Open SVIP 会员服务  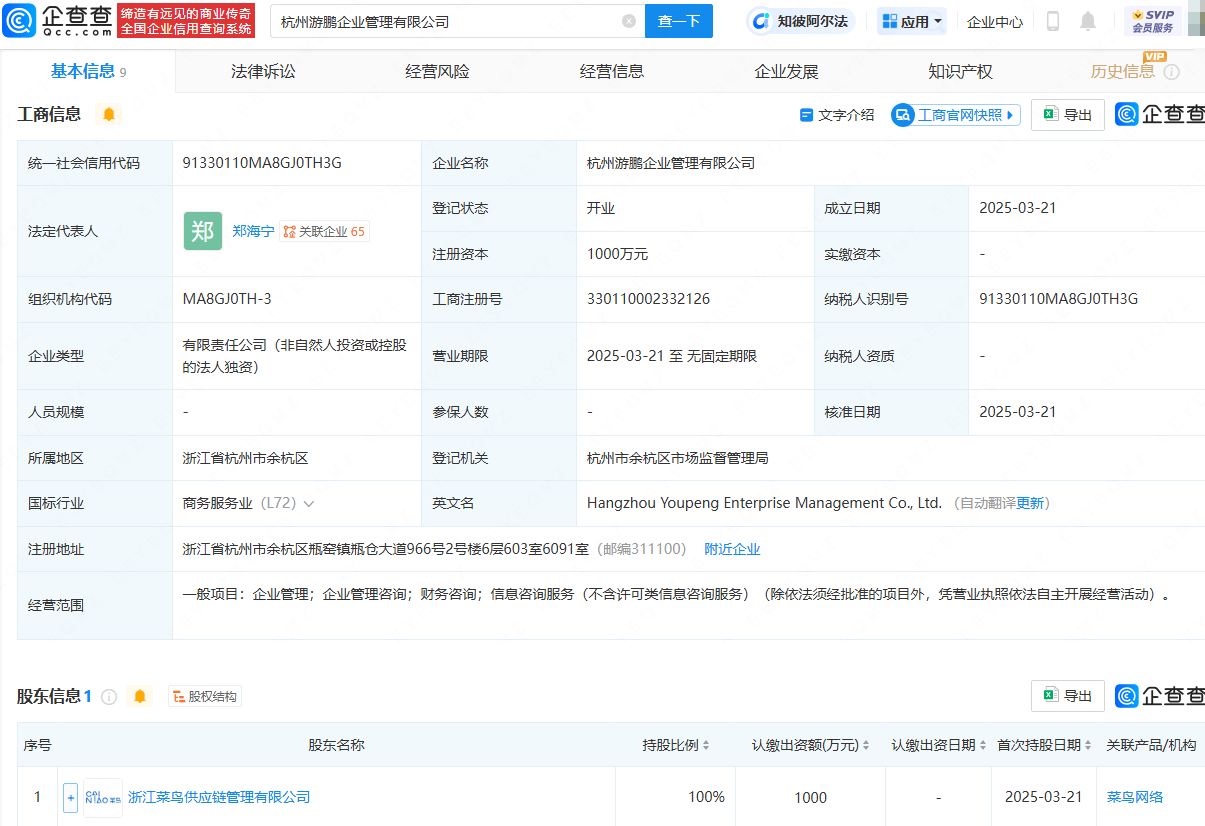click(x=1153, y=21)
